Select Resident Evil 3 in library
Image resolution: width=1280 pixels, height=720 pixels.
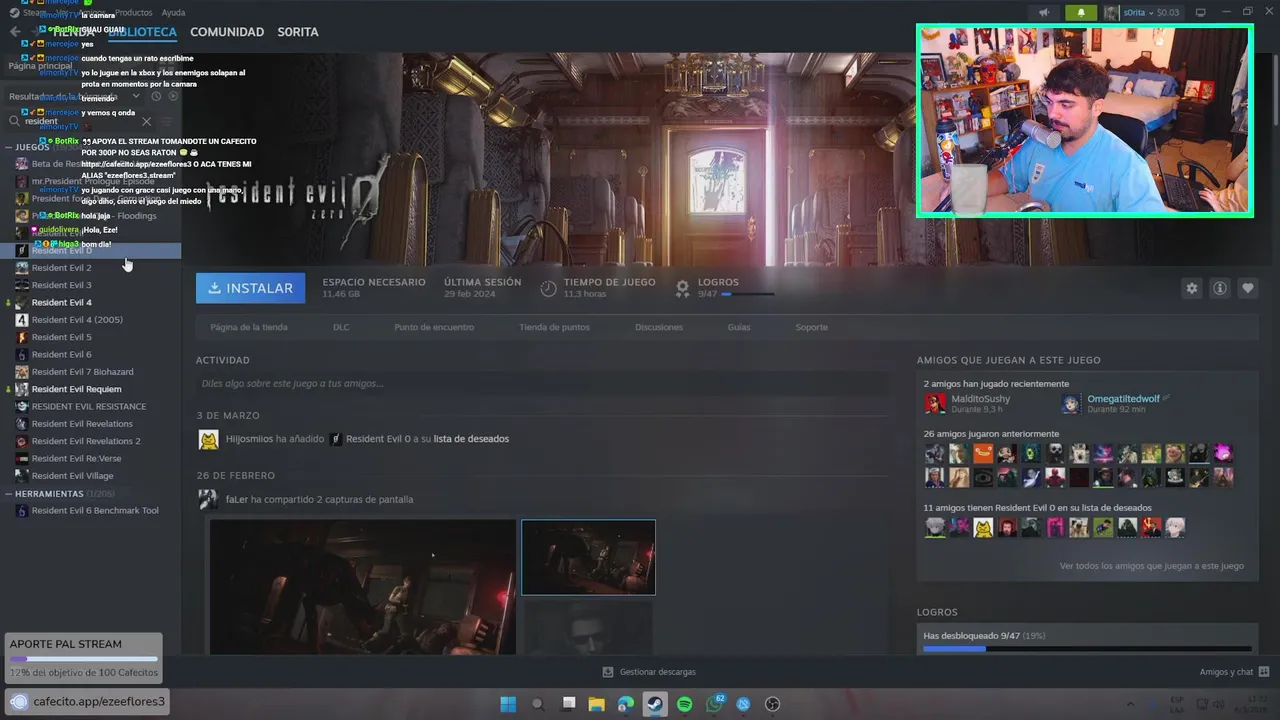point(61,285)
